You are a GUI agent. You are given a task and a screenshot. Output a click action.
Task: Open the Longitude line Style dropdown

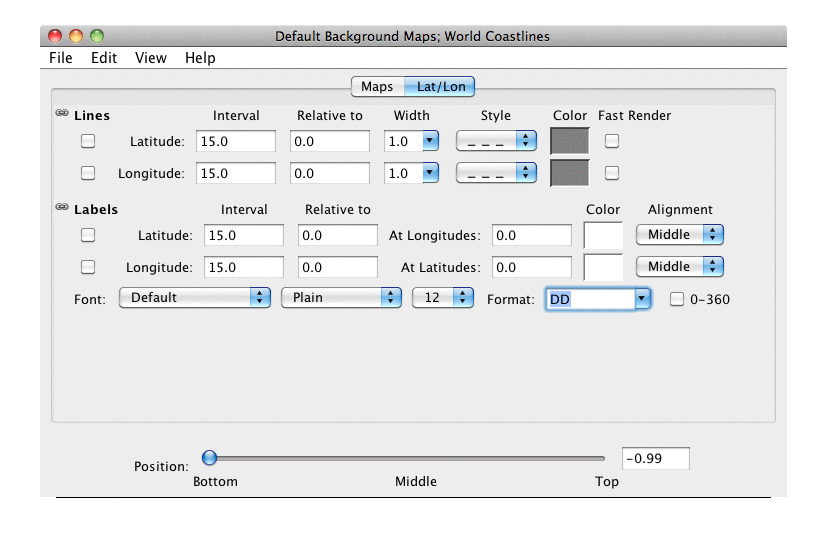click(x=496, y=173)
